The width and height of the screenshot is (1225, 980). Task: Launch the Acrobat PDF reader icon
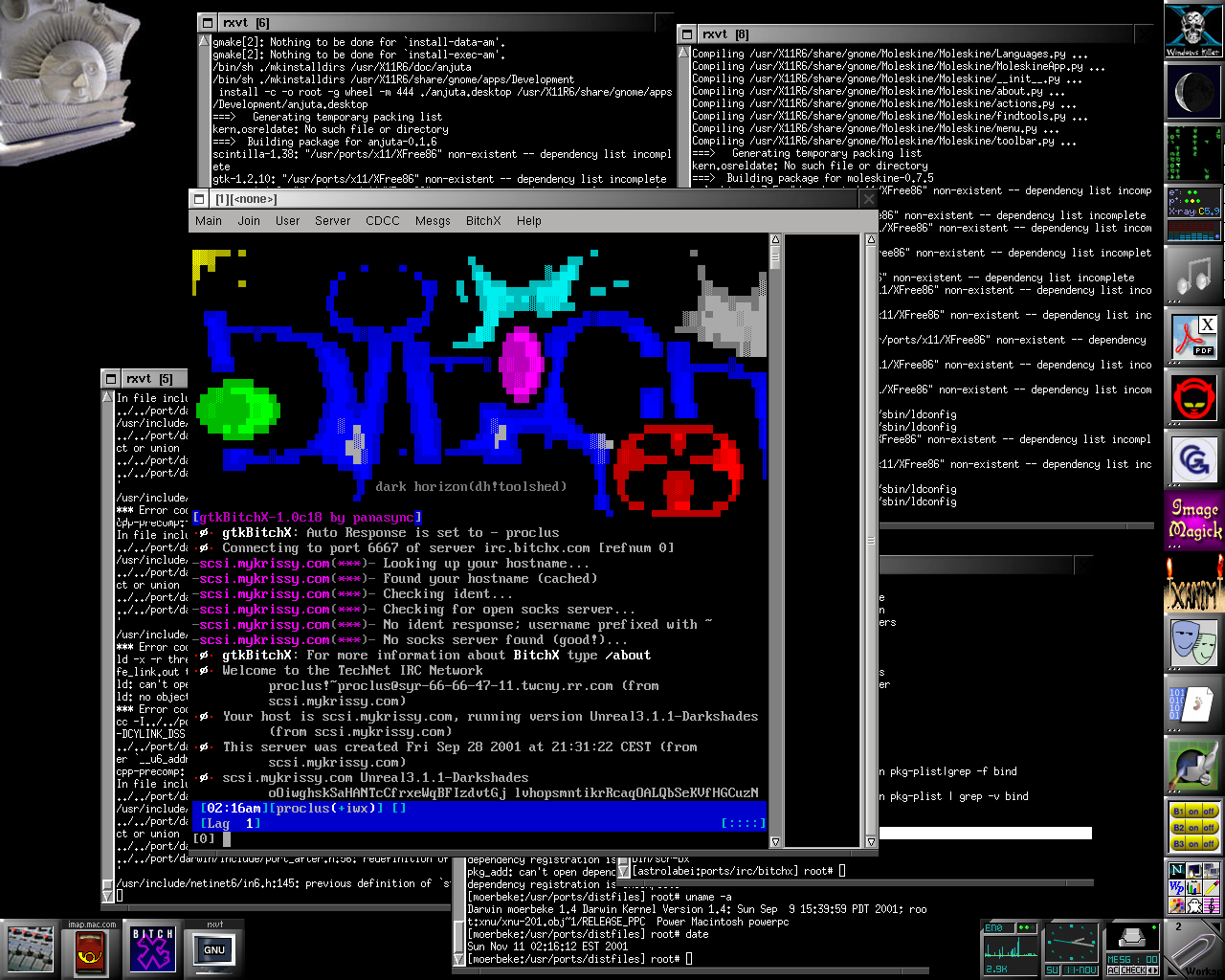click(1193, 337)
